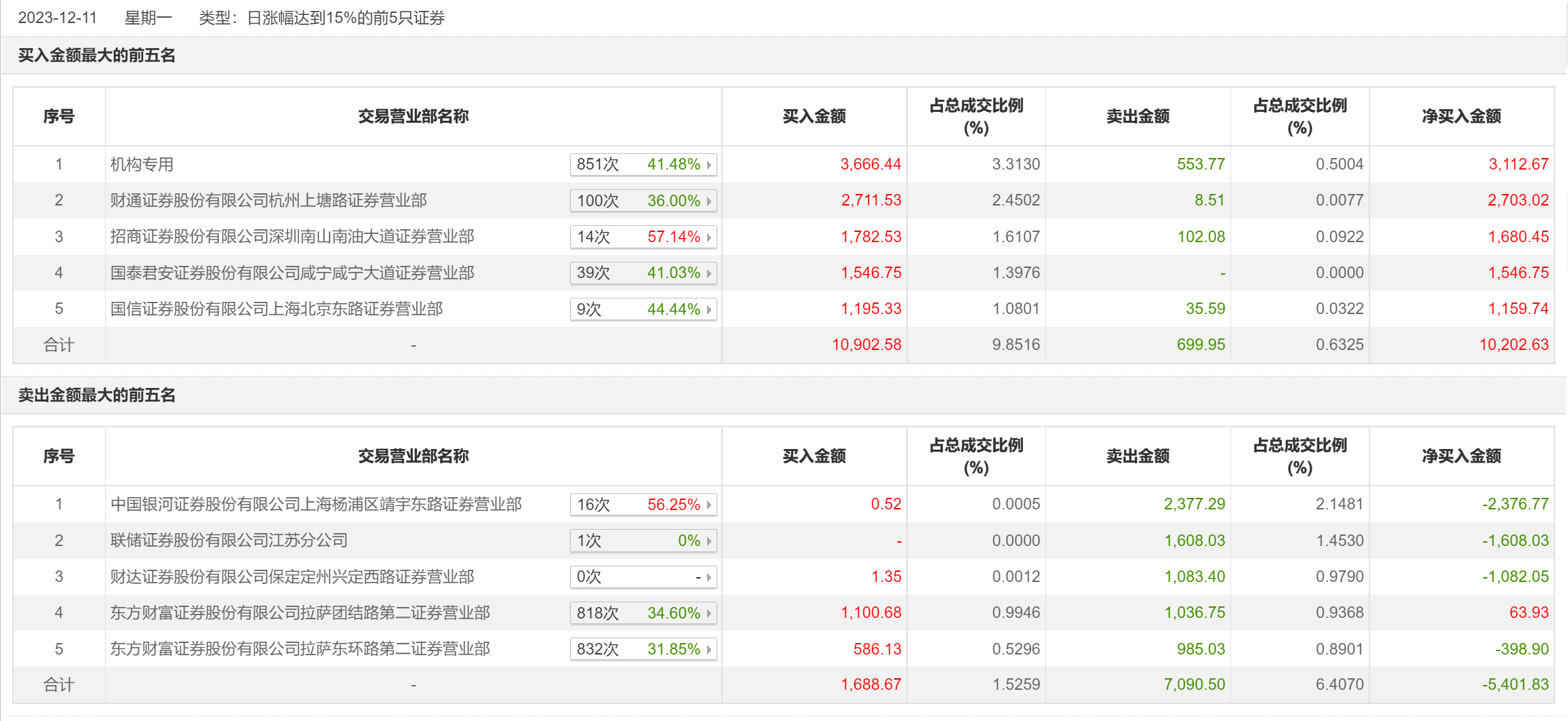Open 东方财富拉萨团结路第二证券营业部 link

click(300, 613)
